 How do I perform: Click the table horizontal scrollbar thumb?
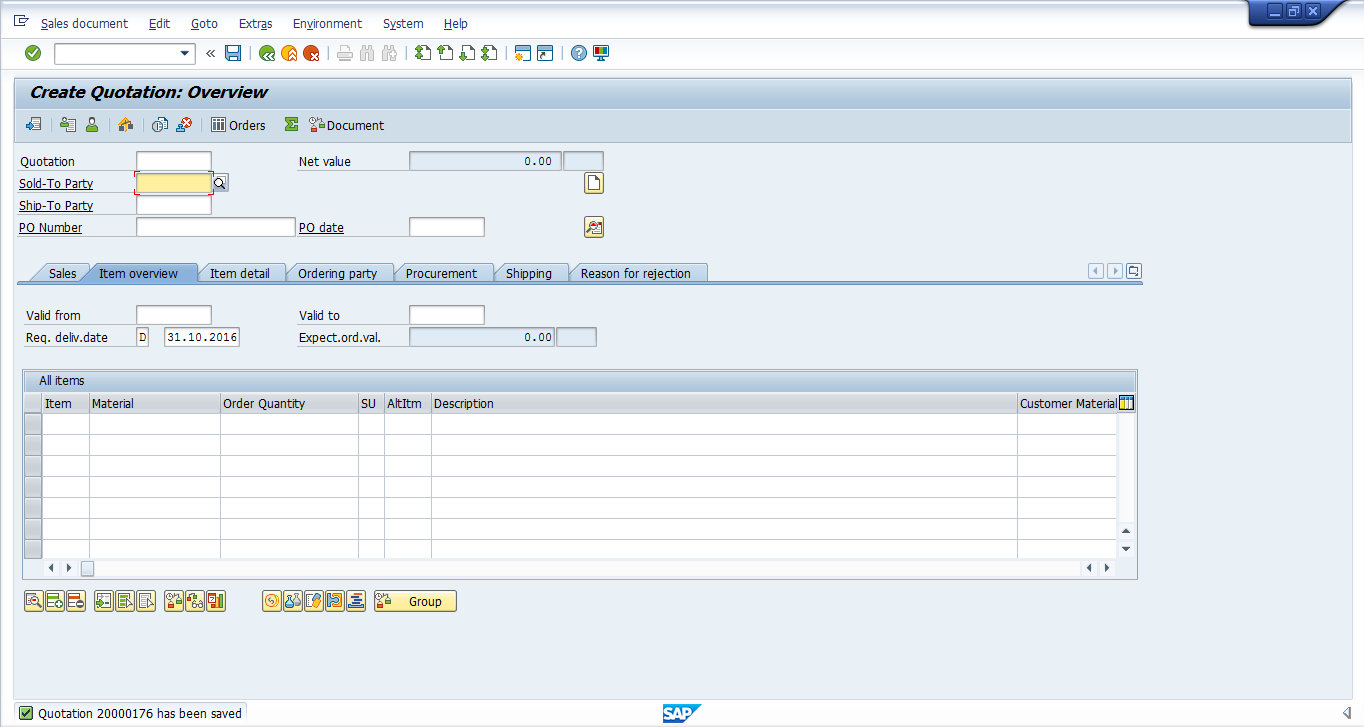click(x=87, y=568)
